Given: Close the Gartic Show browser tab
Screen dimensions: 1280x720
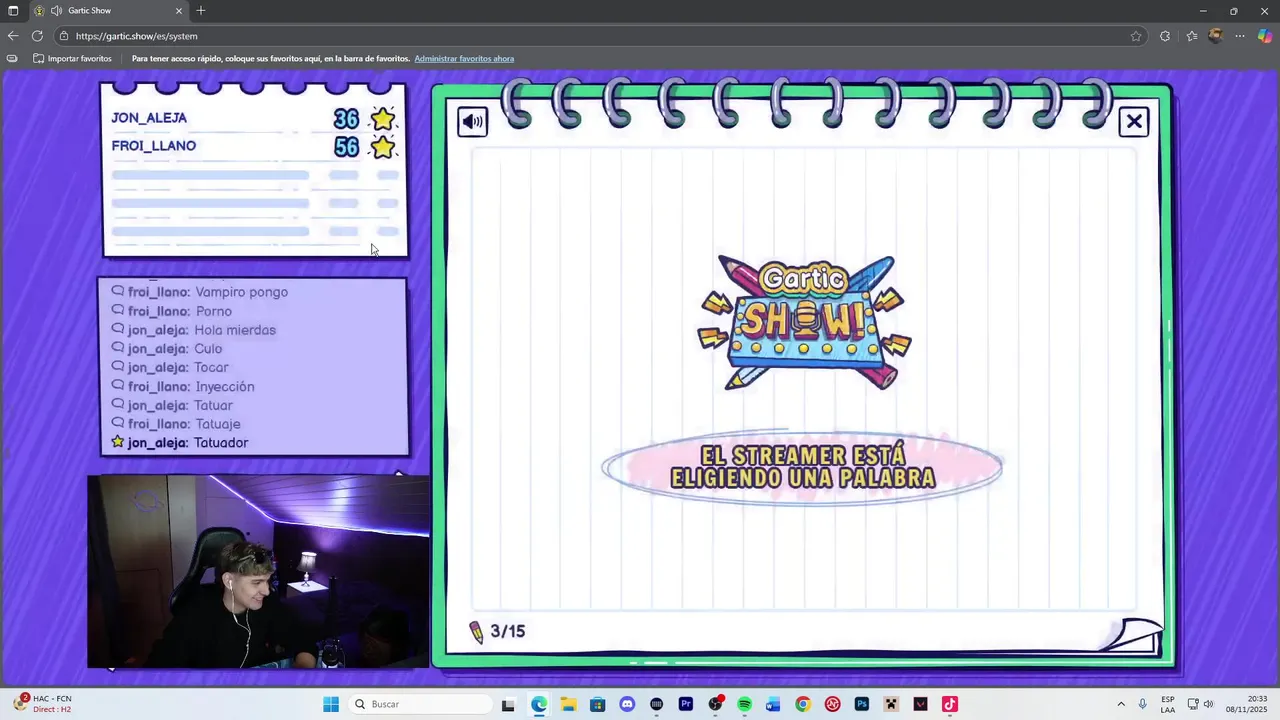Looking at the screenshot, I should pyautogui.click(x=179, y=11).
